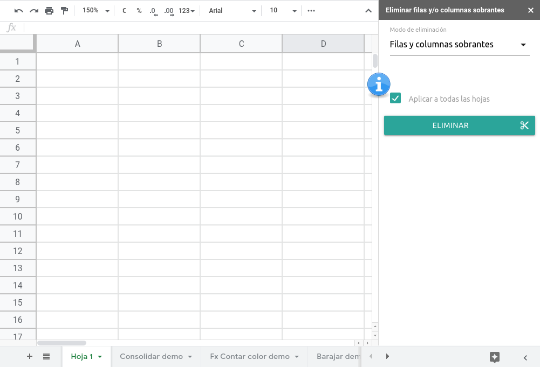Select row 16 header

pyautogui.click(x=18, y=320)
